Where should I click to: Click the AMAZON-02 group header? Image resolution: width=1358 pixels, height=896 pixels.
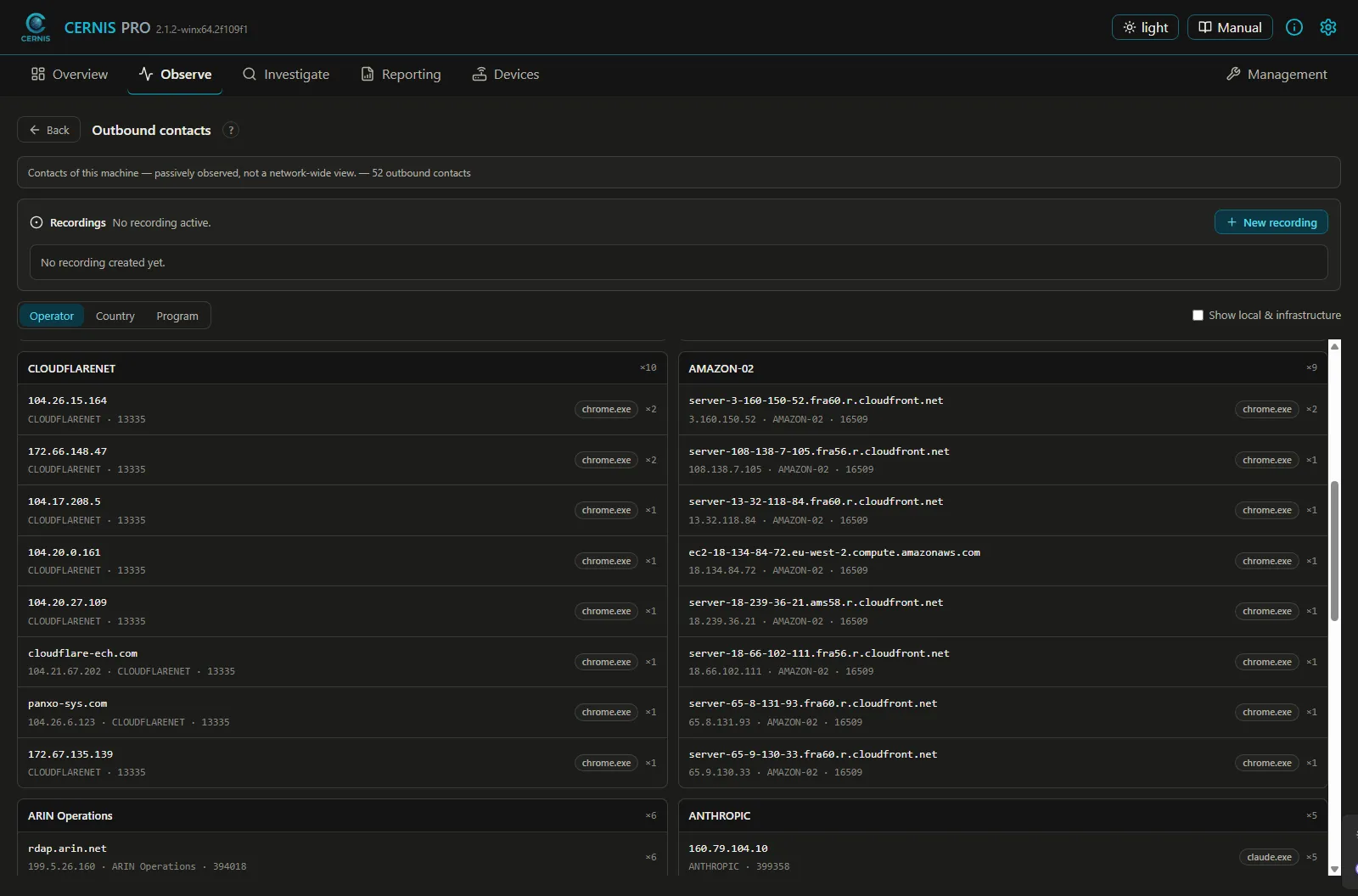pos(1003,368)
